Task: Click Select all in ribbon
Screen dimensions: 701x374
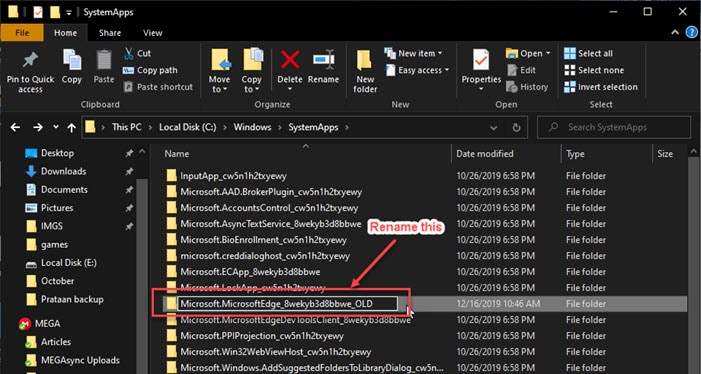Action: (x=588, y=54)
